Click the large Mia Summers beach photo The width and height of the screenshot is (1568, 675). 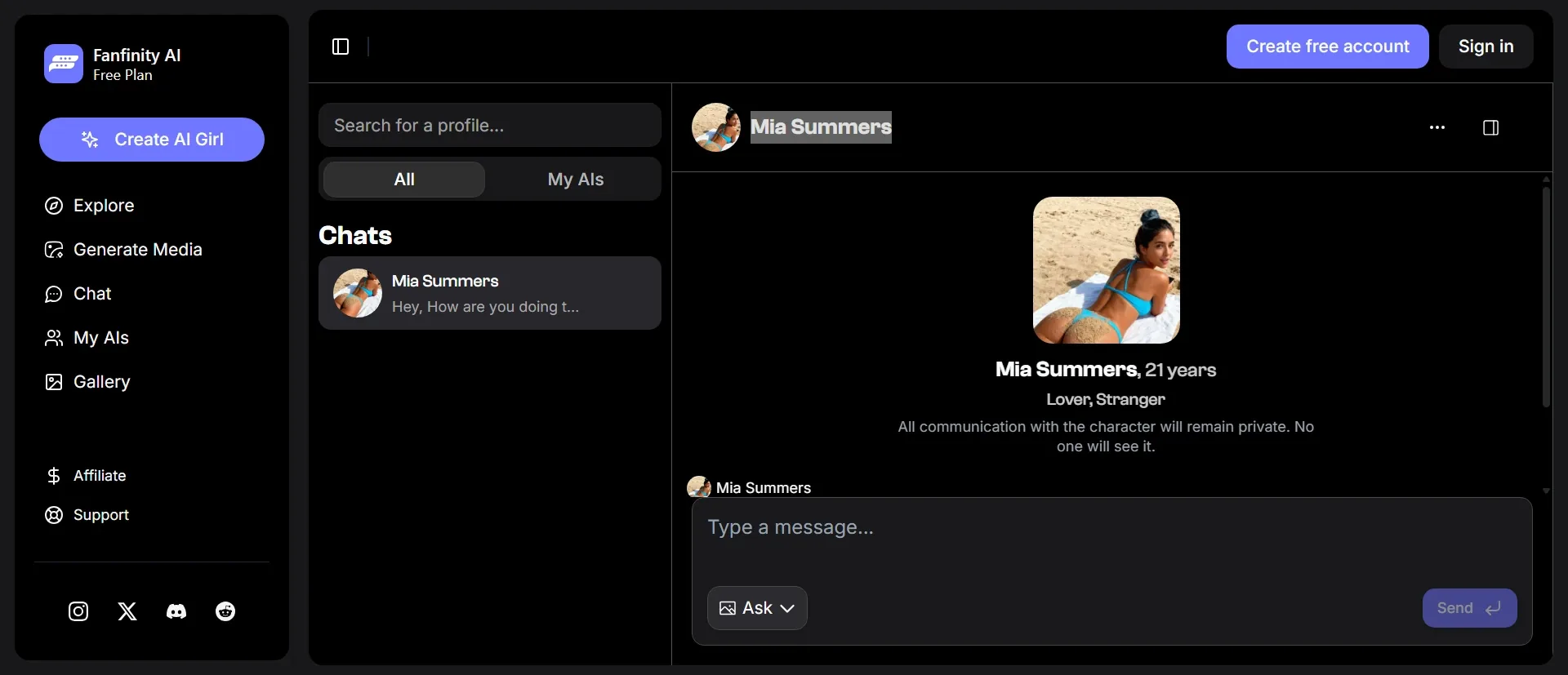pos(1107,270)
